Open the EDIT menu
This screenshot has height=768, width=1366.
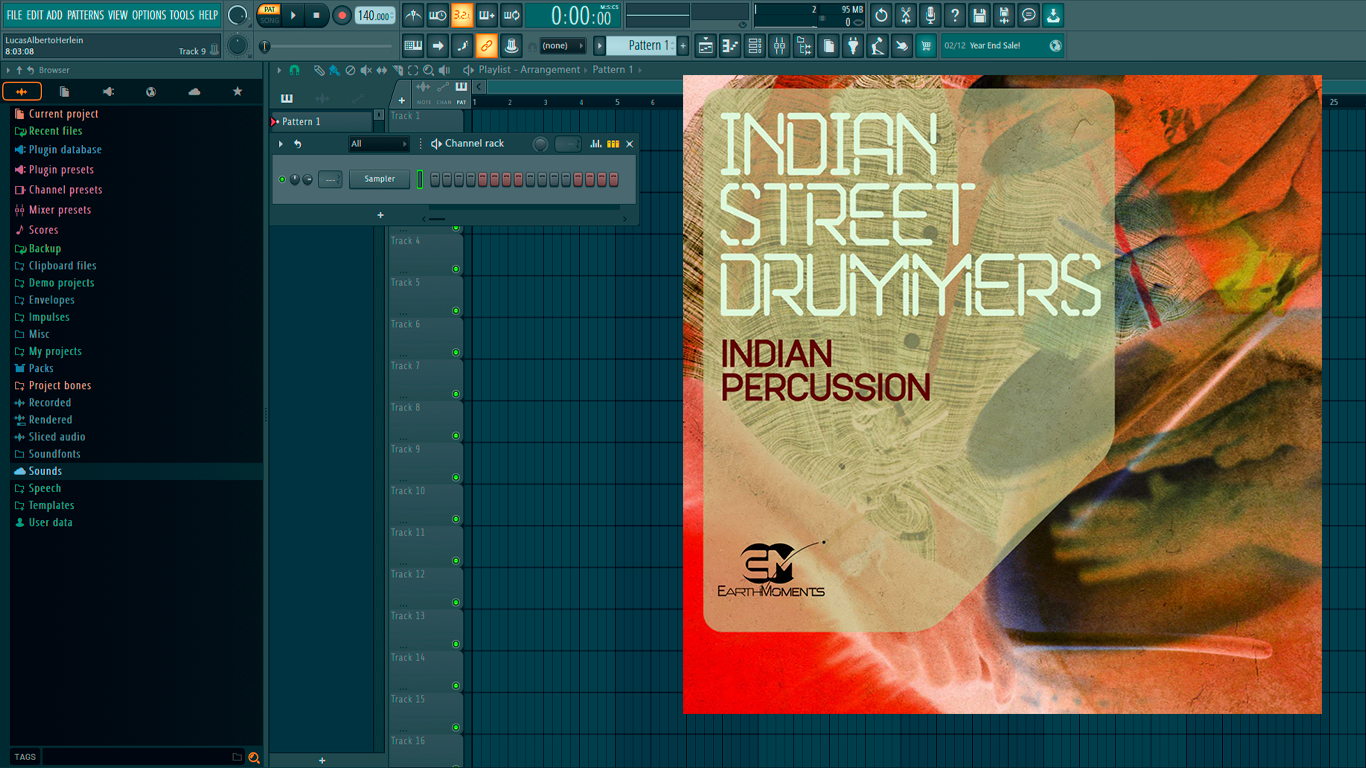[x=35, y=15]
